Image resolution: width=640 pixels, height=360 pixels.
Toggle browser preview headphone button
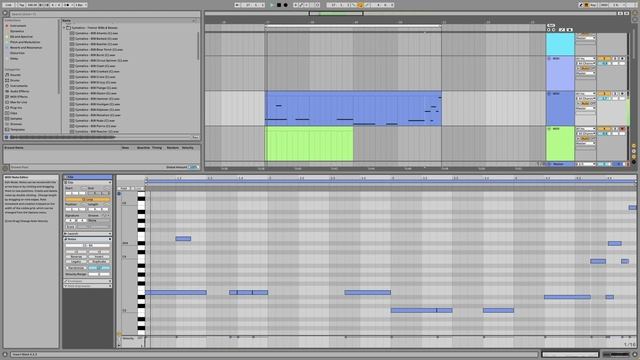[6, 137]
